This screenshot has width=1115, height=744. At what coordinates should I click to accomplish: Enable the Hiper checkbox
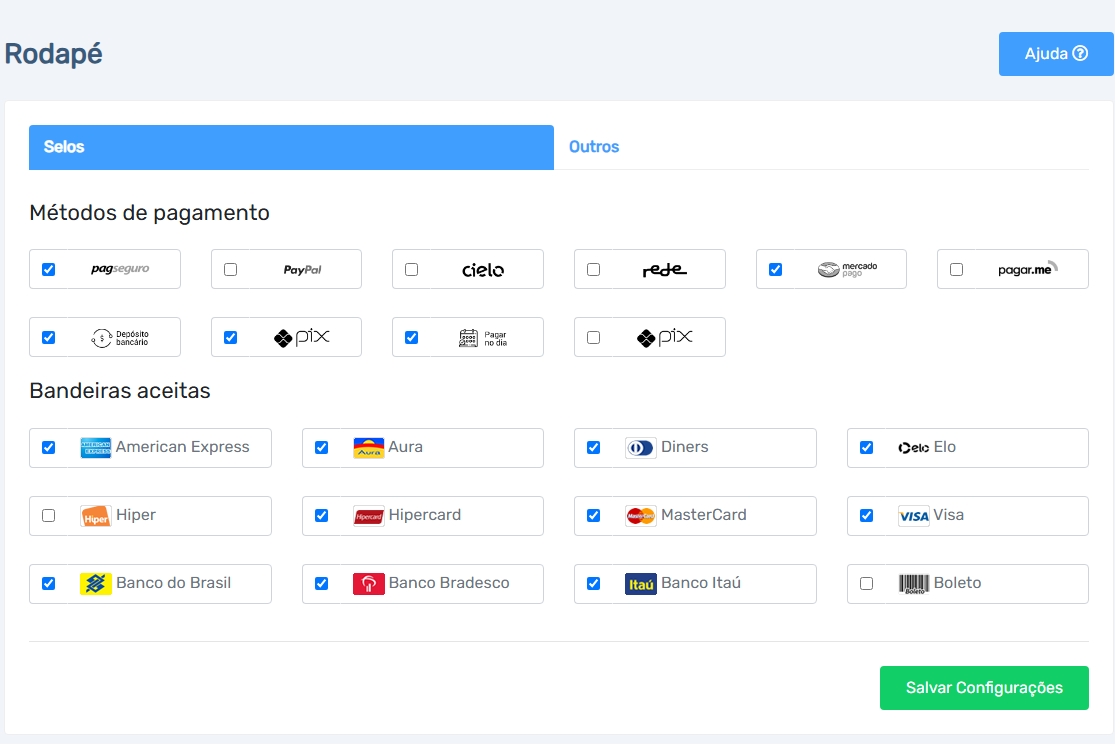tap(48, 515)
